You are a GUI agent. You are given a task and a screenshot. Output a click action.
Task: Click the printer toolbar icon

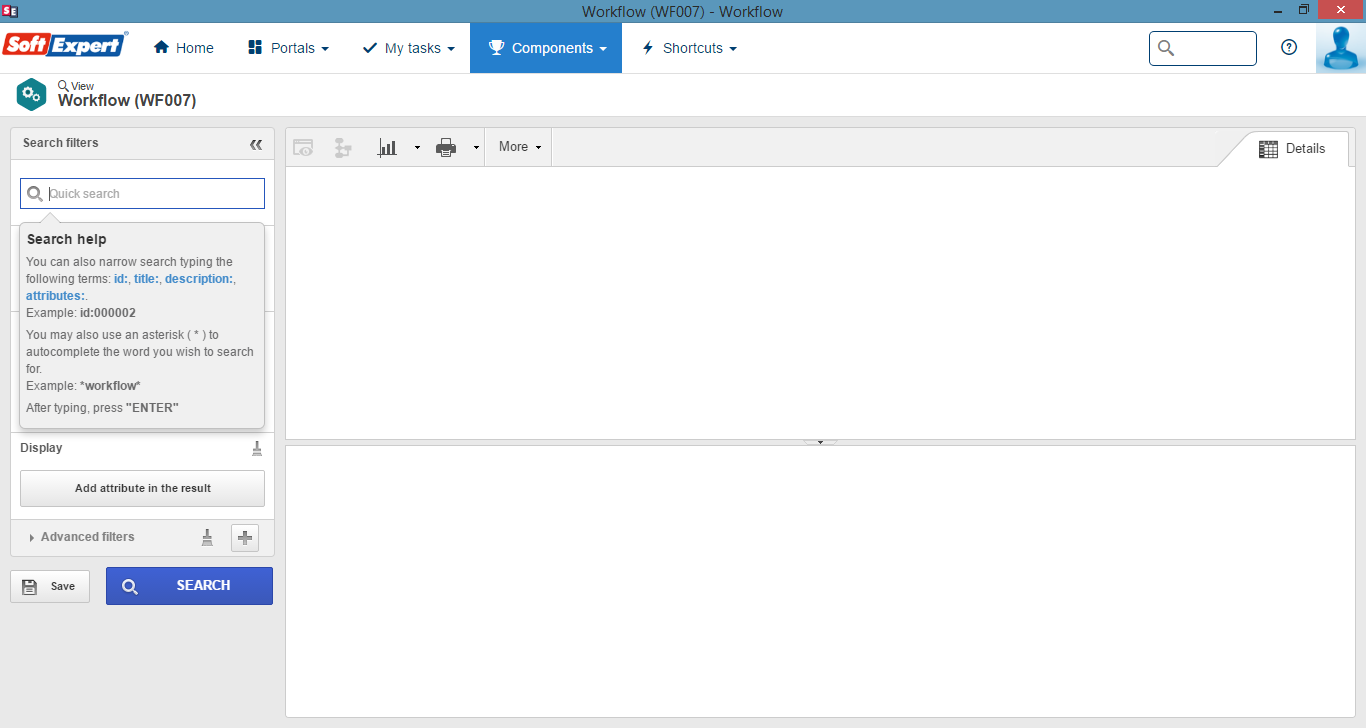446,148
